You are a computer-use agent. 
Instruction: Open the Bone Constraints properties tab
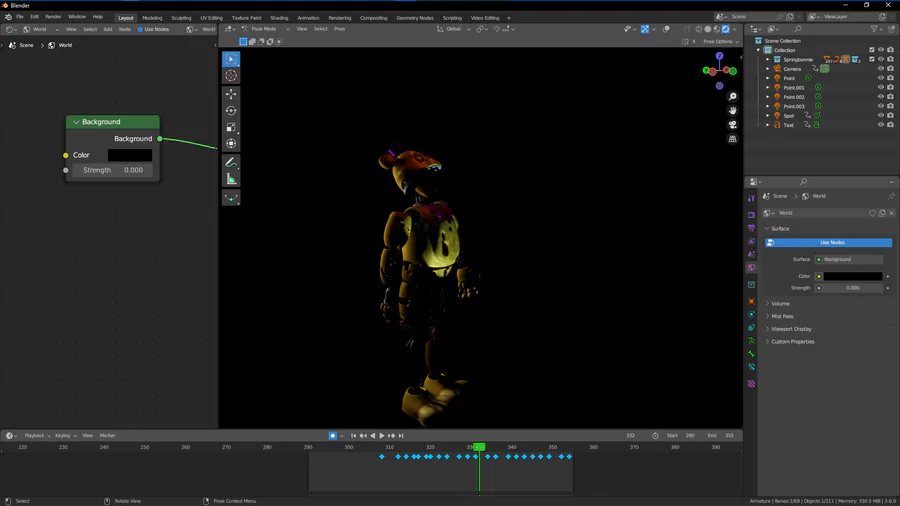click(751, 367)
